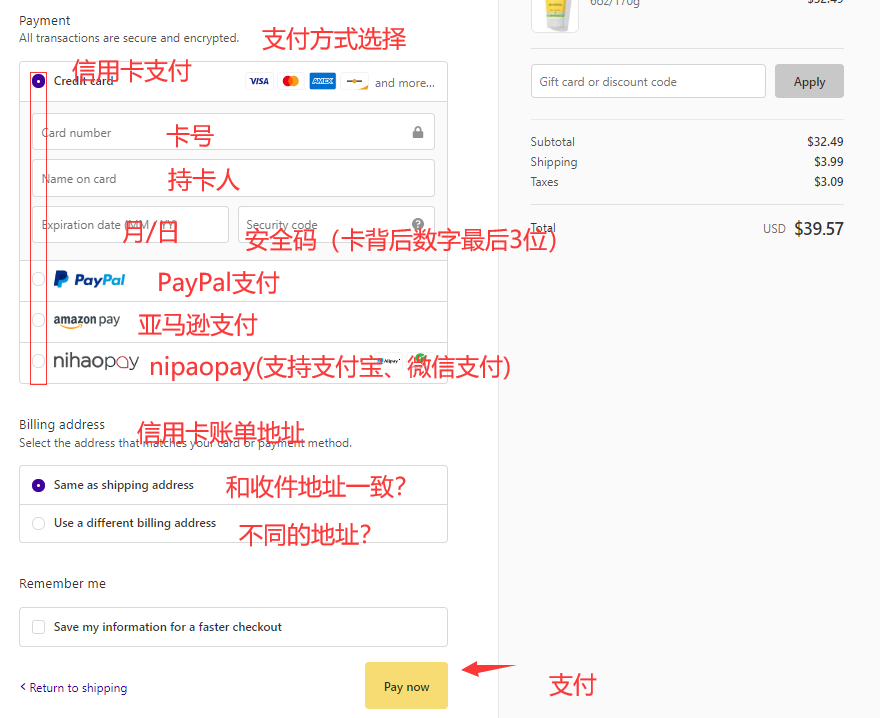Click the lock icon in Card number
Image resolution: width=880 pixels, height=718 pixels.
click(418, 132)
